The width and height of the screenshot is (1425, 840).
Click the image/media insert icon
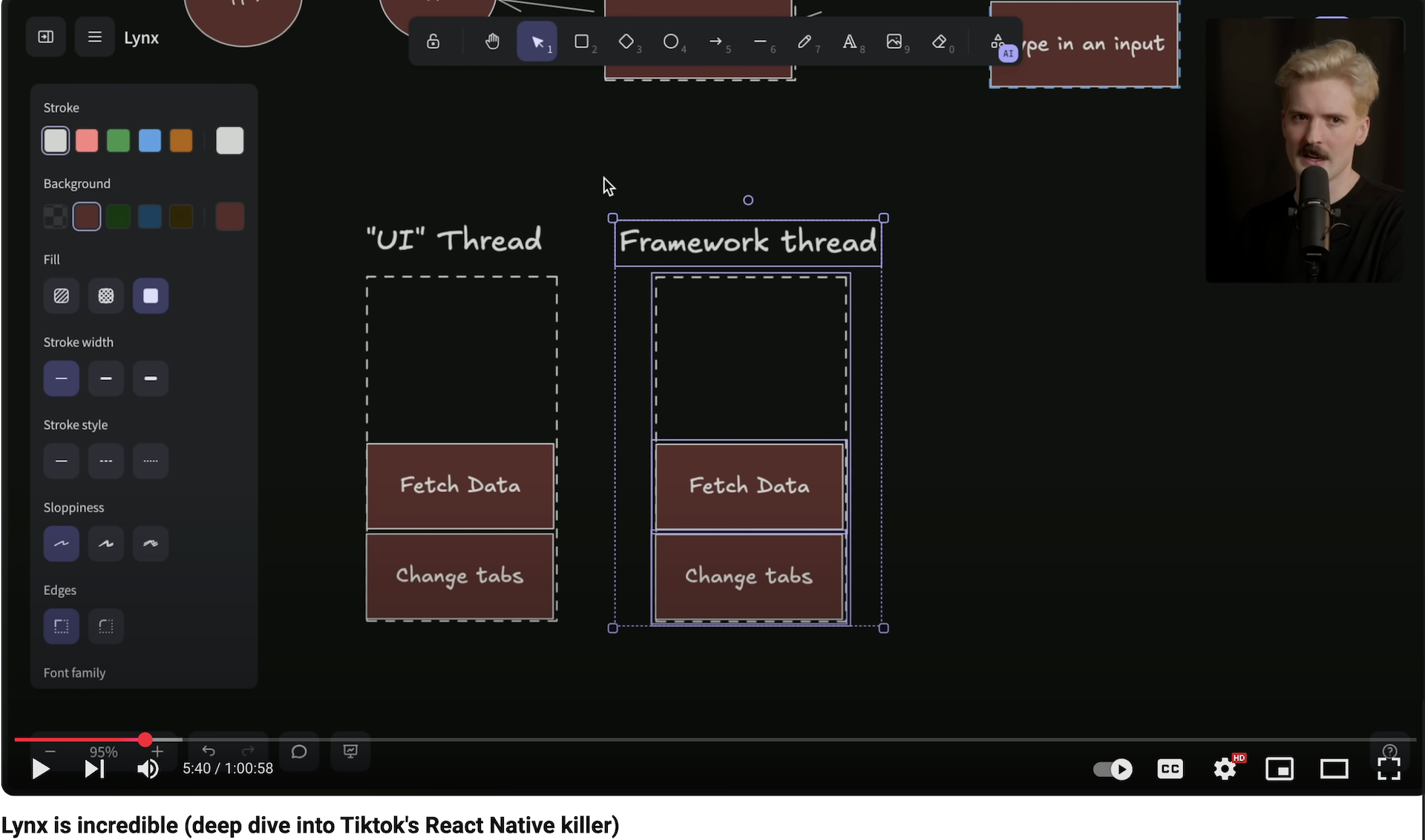coord(893,41)
